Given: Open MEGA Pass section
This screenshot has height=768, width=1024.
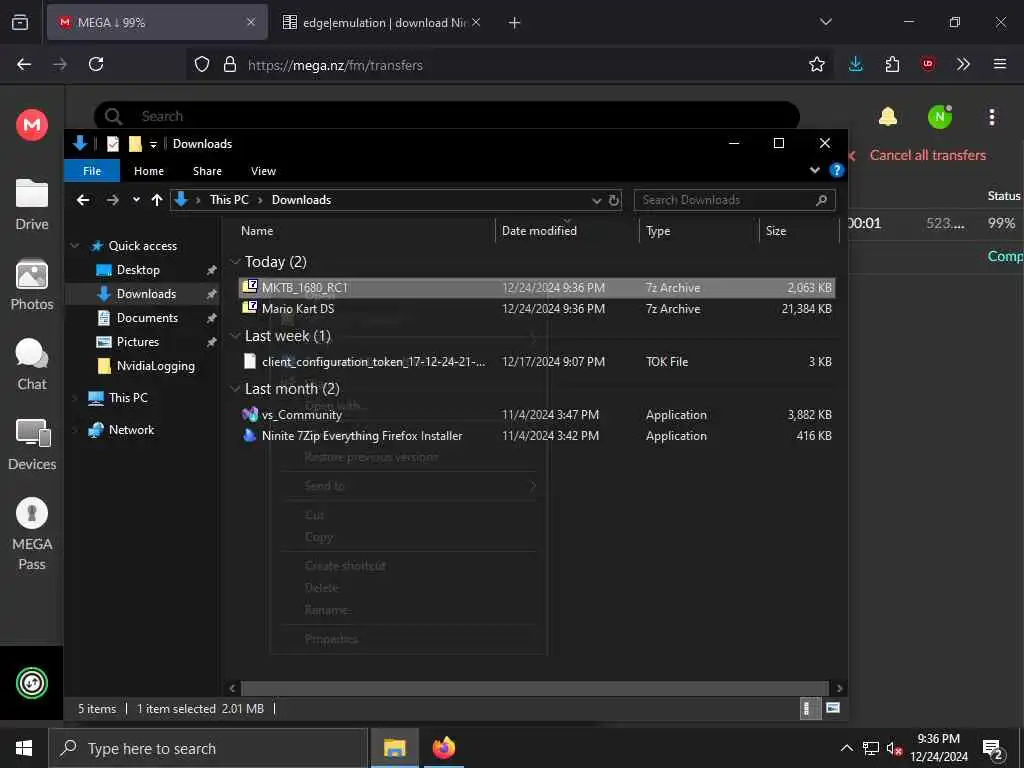Looking at the screenshot, I should pyautogui.click(x=32, y=534).
